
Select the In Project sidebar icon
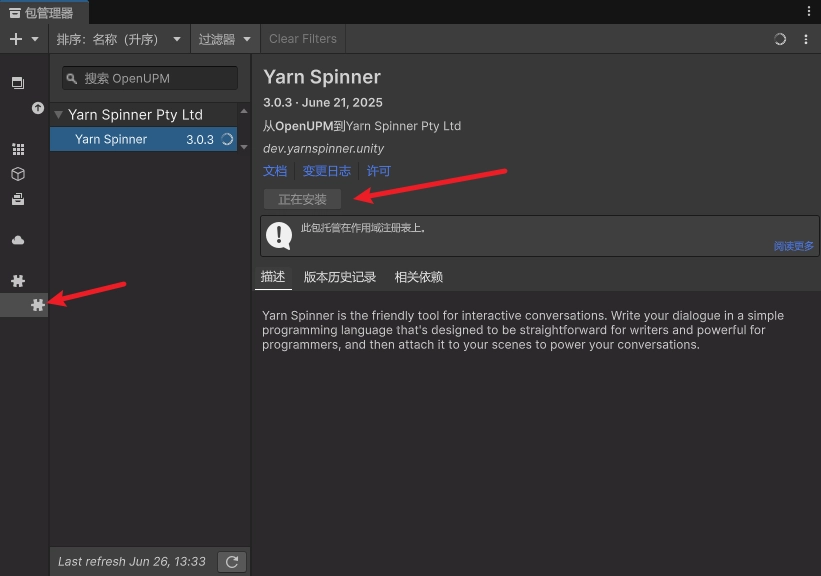pos(18,82)
